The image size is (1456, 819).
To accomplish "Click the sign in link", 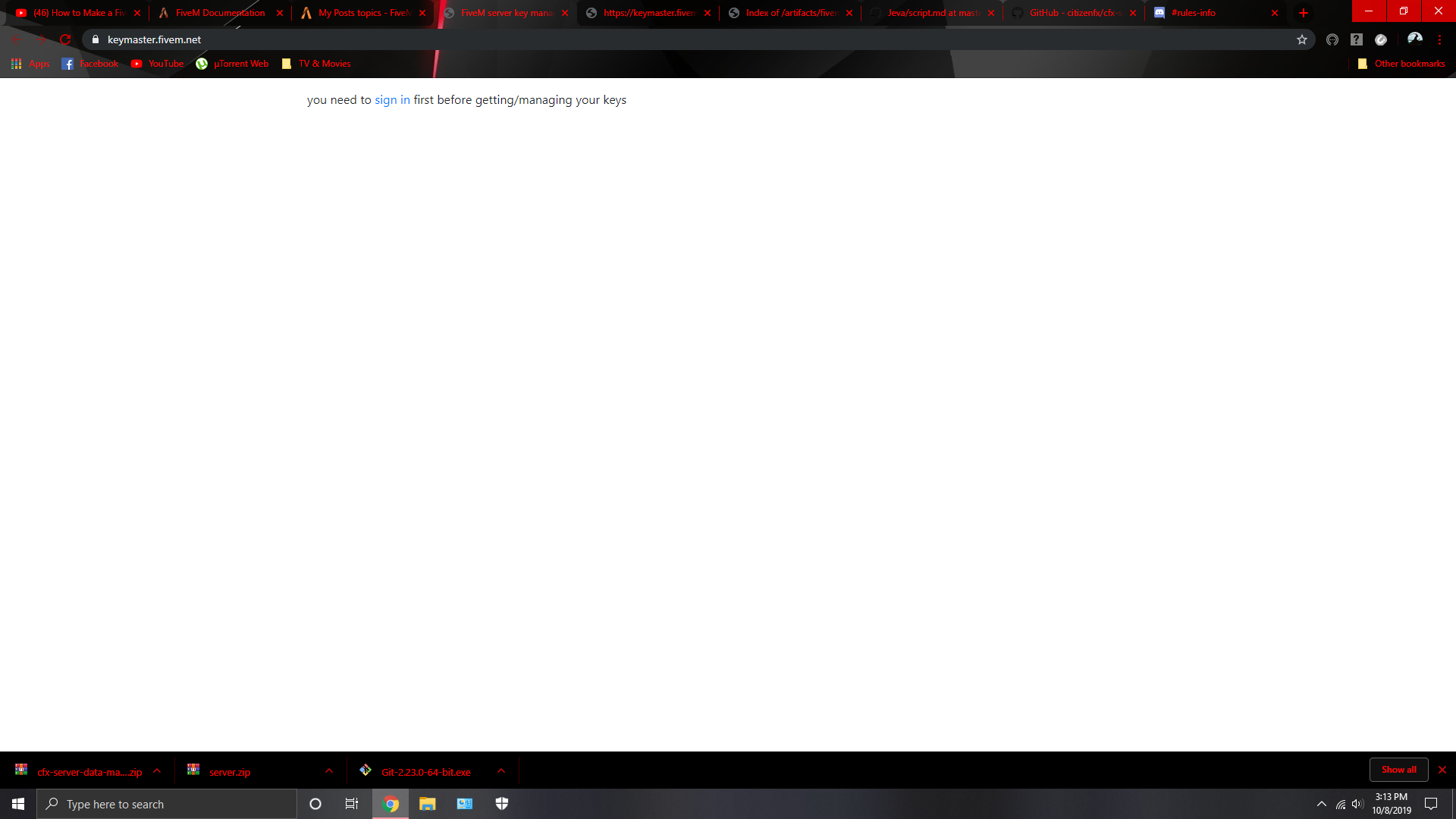I will (x=392, y=100).
